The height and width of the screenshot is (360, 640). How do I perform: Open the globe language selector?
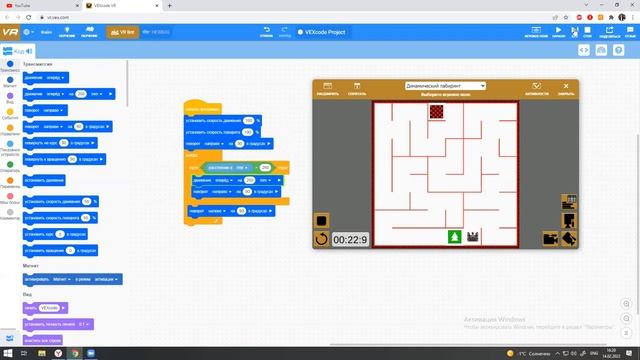click(28, 32)
